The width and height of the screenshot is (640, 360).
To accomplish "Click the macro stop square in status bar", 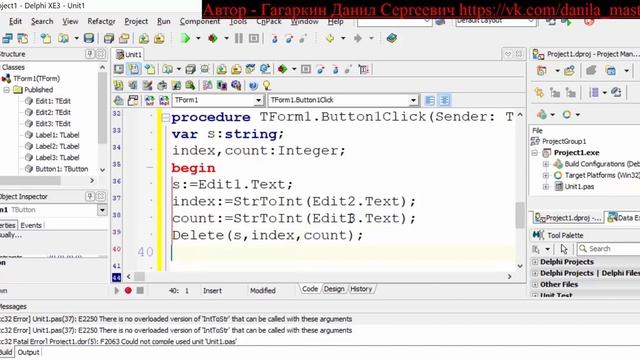I will 140,291.
